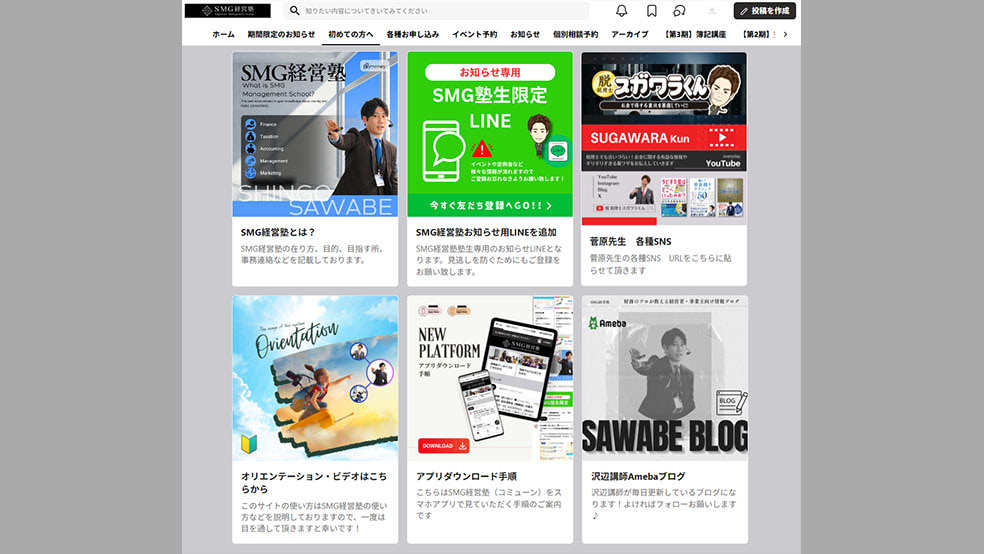Open the chat messages icon
The height and width of the screenshot is (554, 984).
pyautogui.click(x=680, y=11)
